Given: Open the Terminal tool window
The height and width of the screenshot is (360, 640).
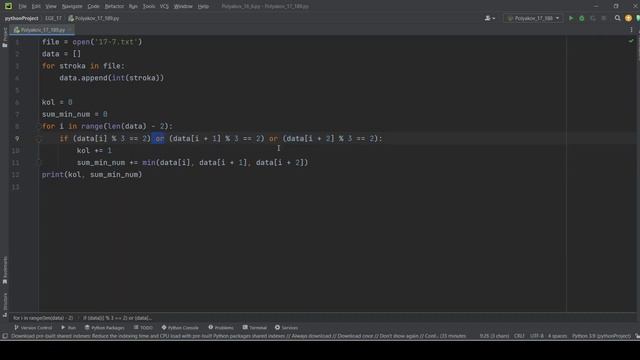Looking at the screenshot, I should (255, 328).
